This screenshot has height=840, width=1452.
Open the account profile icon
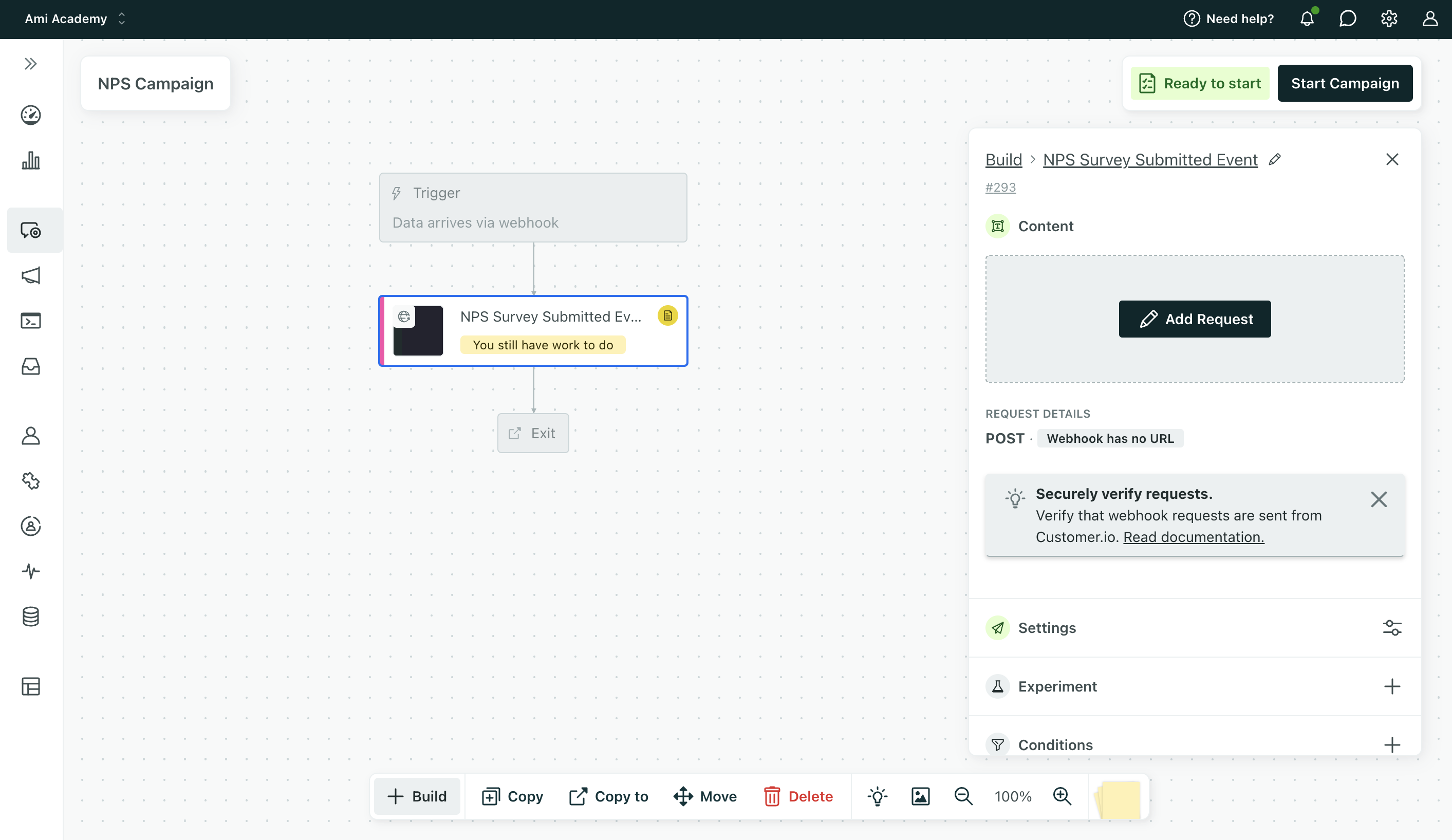1430,19
